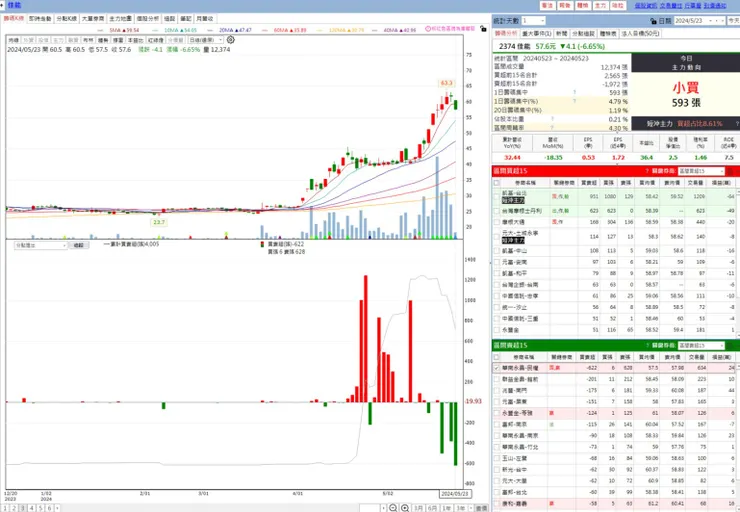The image size is (740, 512).
Task: Open the 日線(還原) period dropdown
Action: (x=205, y=41)
